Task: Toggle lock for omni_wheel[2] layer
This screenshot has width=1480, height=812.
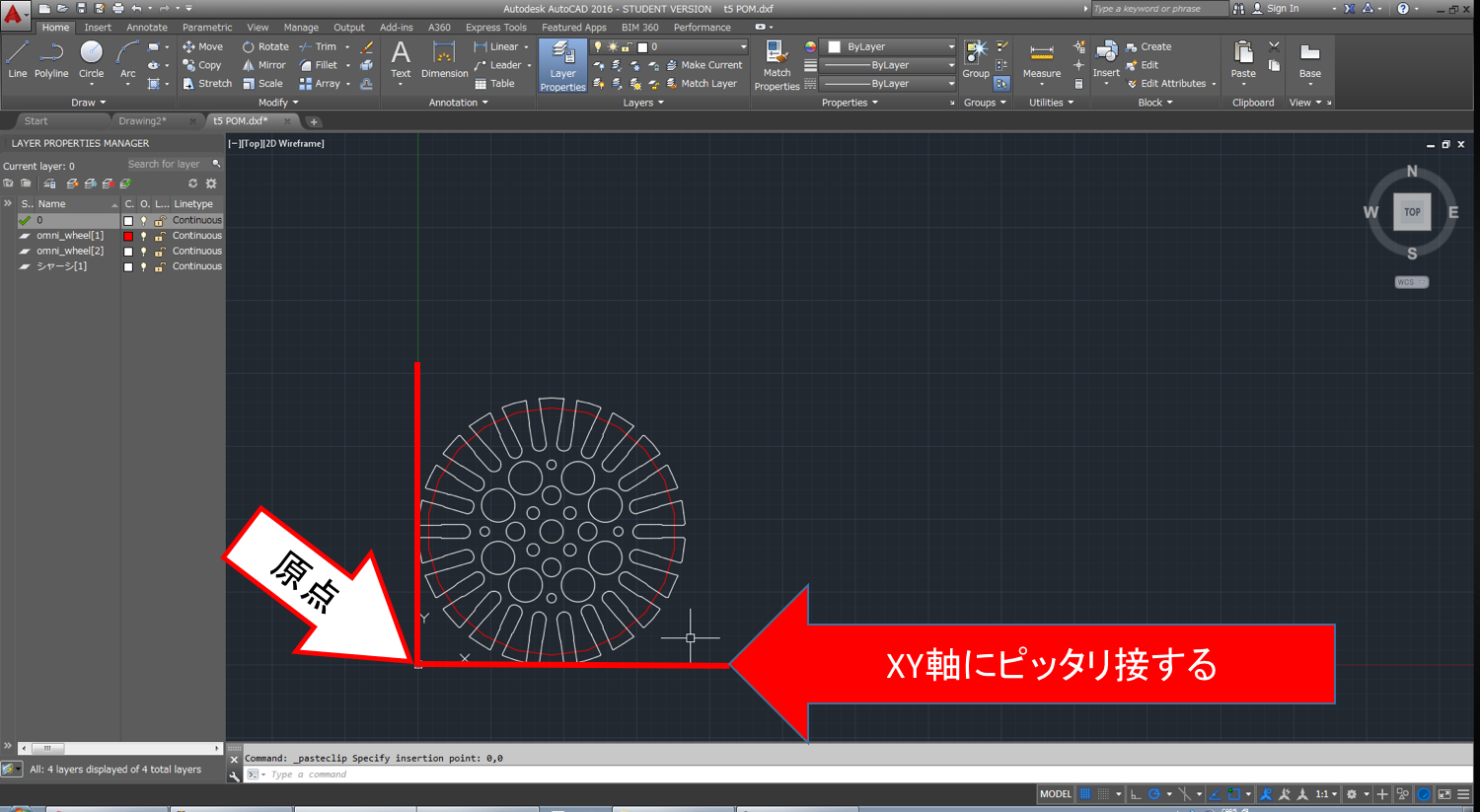Action: click(x=159, y=252)
